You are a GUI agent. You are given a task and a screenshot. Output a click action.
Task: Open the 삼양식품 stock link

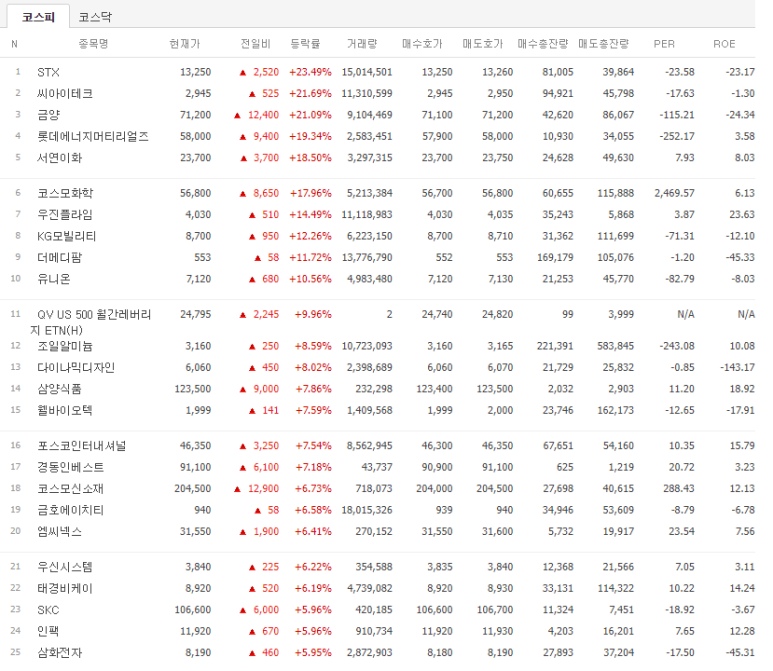pos(60,389)
